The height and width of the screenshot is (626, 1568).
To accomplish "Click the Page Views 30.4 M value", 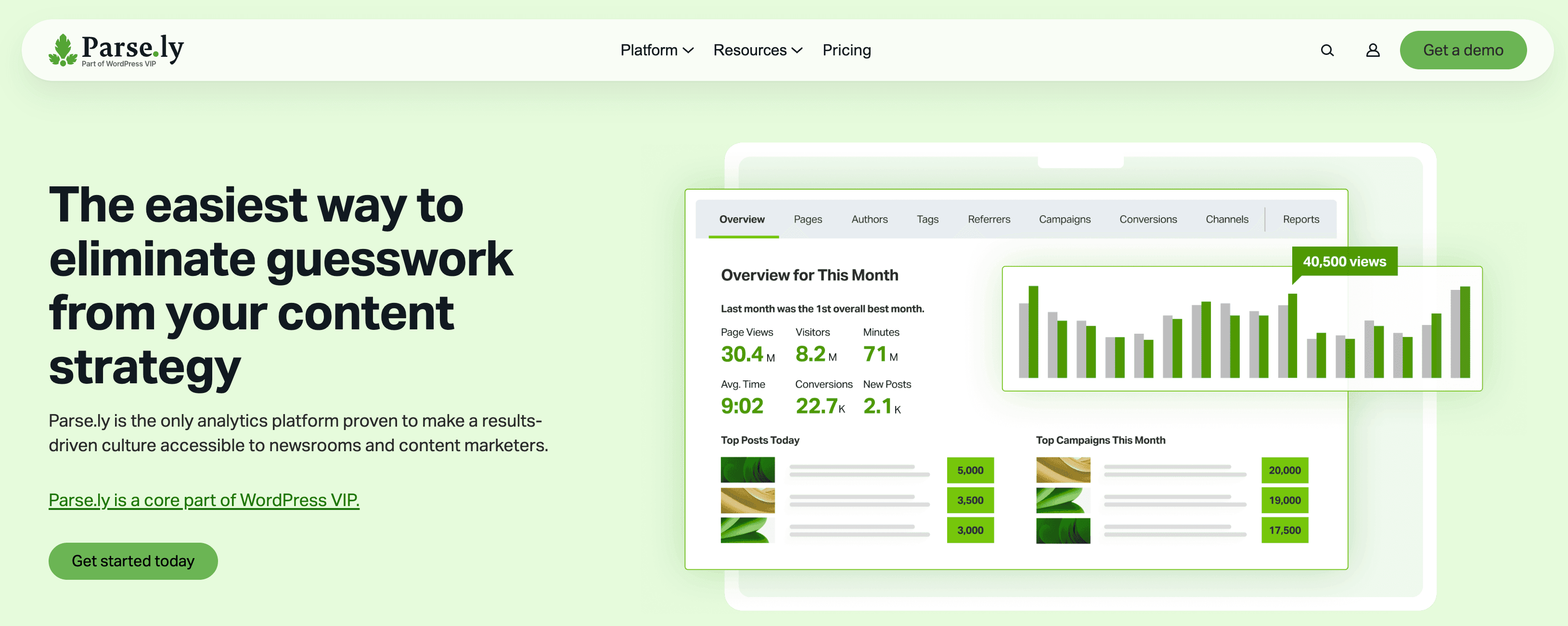I will (747, 354).
